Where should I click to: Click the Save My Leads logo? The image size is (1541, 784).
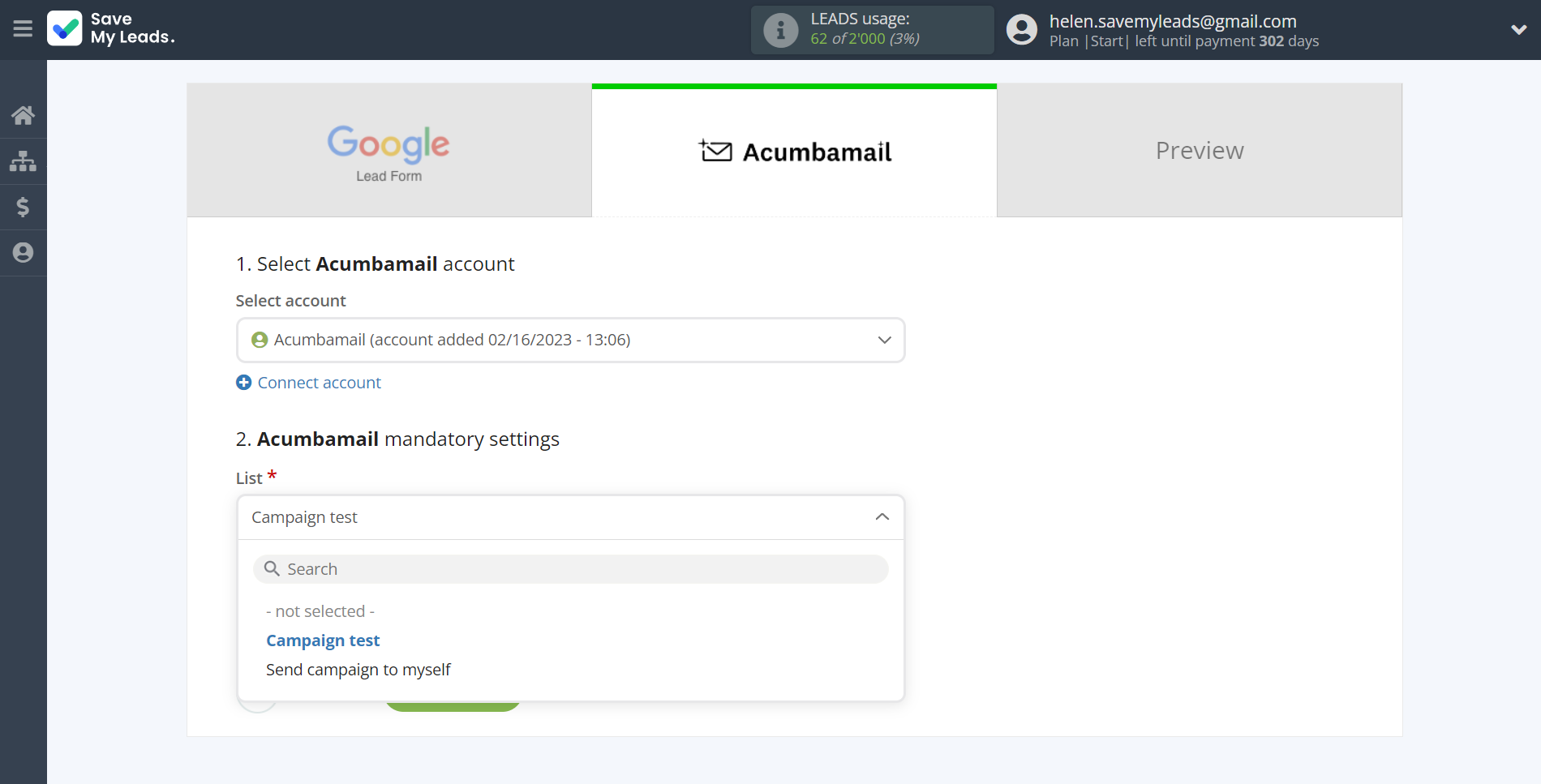111,28
